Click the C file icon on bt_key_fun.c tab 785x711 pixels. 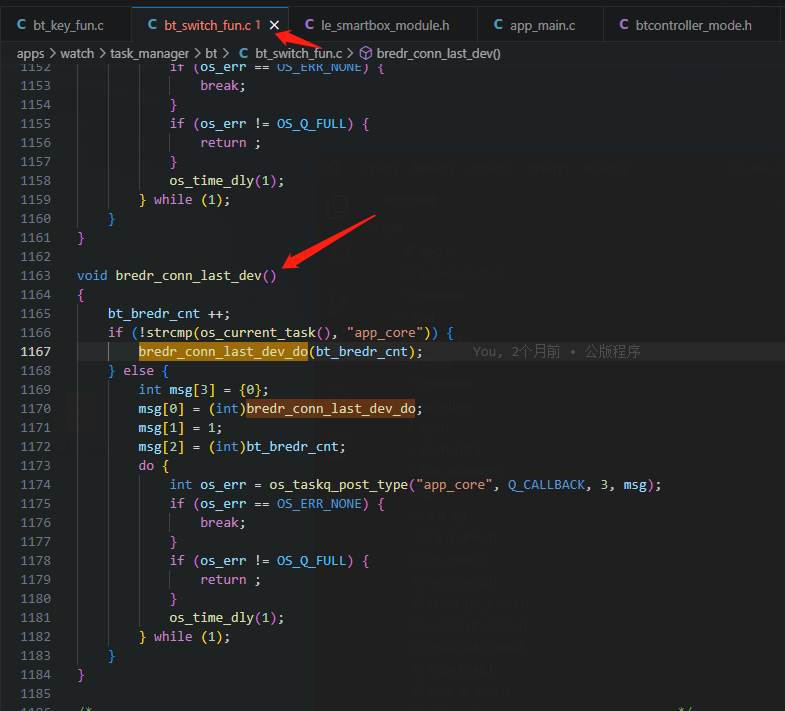coord(21,25)
